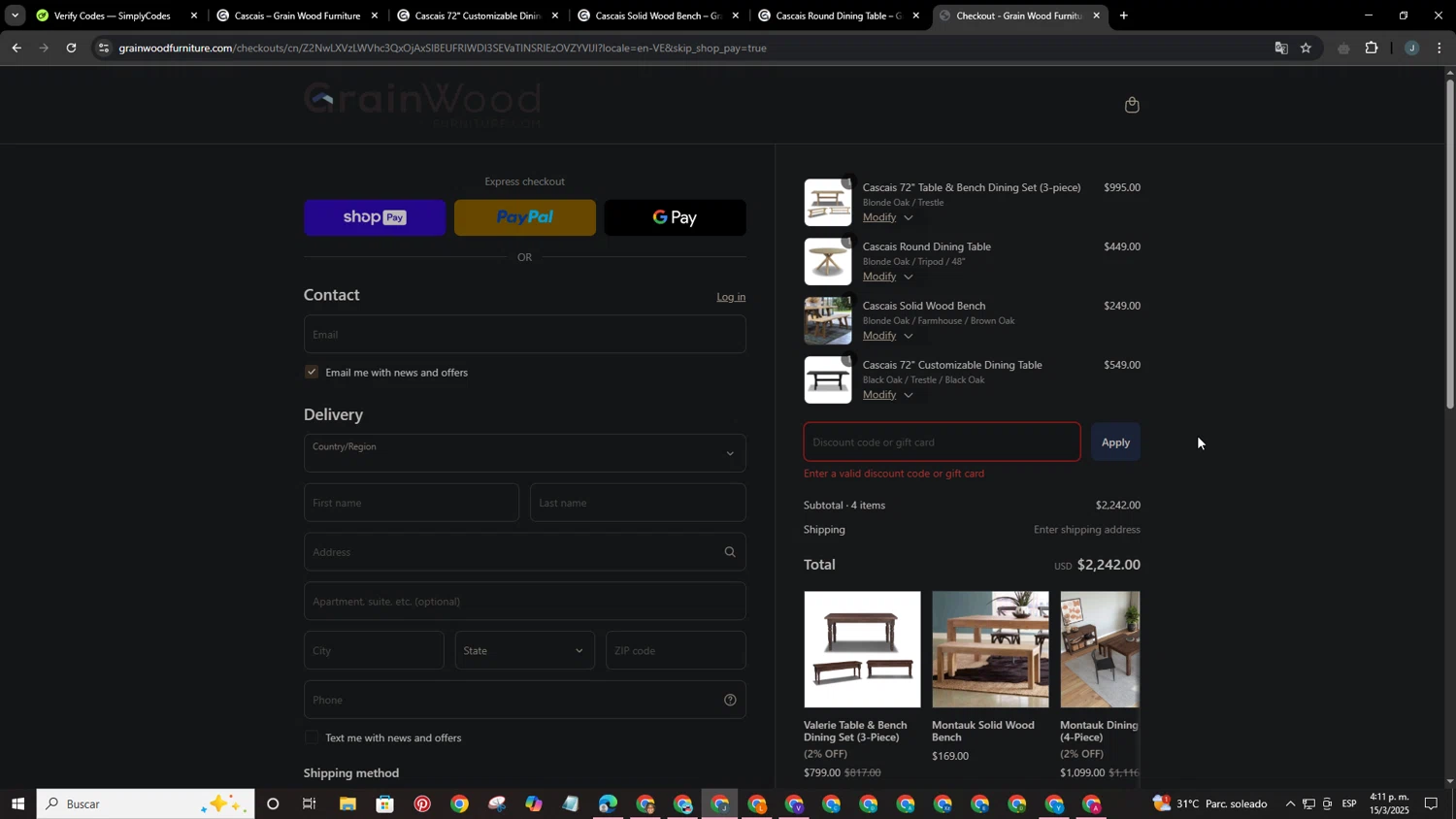Click the City input field
The image size is (1456, 819).
pyautogui.click(x=374, y=651)
